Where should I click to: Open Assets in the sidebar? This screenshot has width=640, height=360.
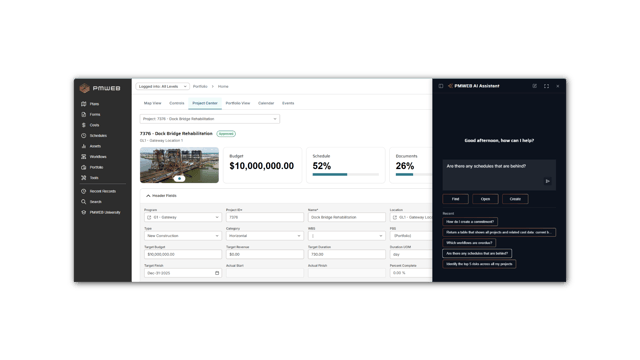click(91, 146)
